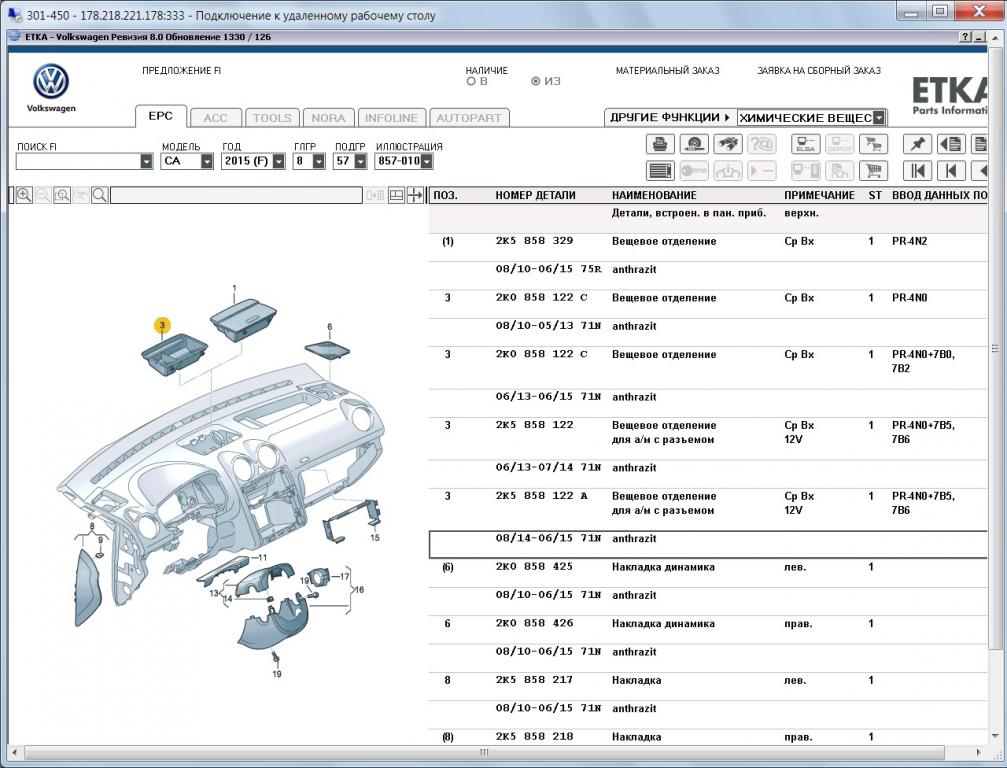Switch to the ACC tab
The width and height of the screenshot is (1007, 768).
(216, 118)
